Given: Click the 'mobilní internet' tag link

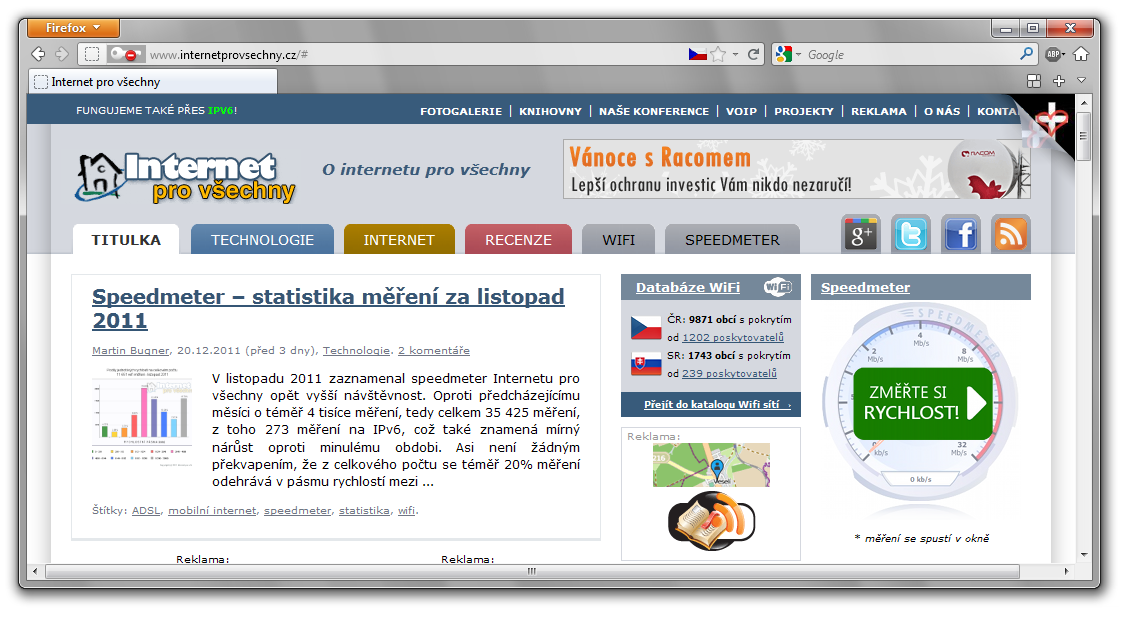Looking at the screenshot, I should coord(212,511).
